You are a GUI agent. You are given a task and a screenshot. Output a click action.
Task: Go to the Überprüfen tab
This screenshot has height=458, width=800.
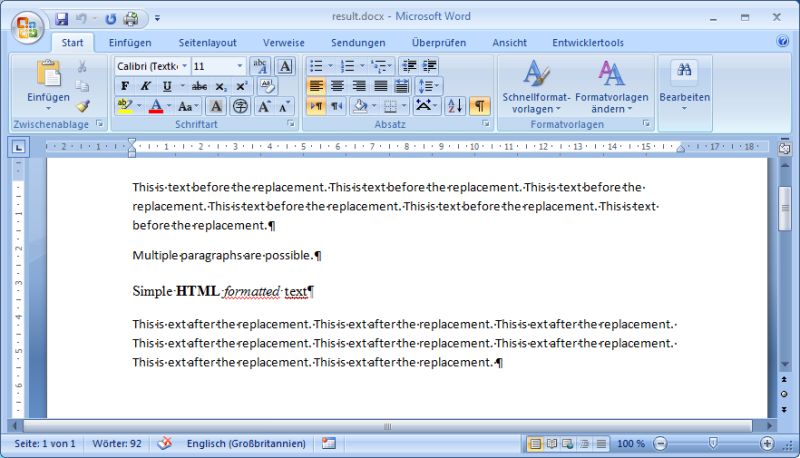439,43
